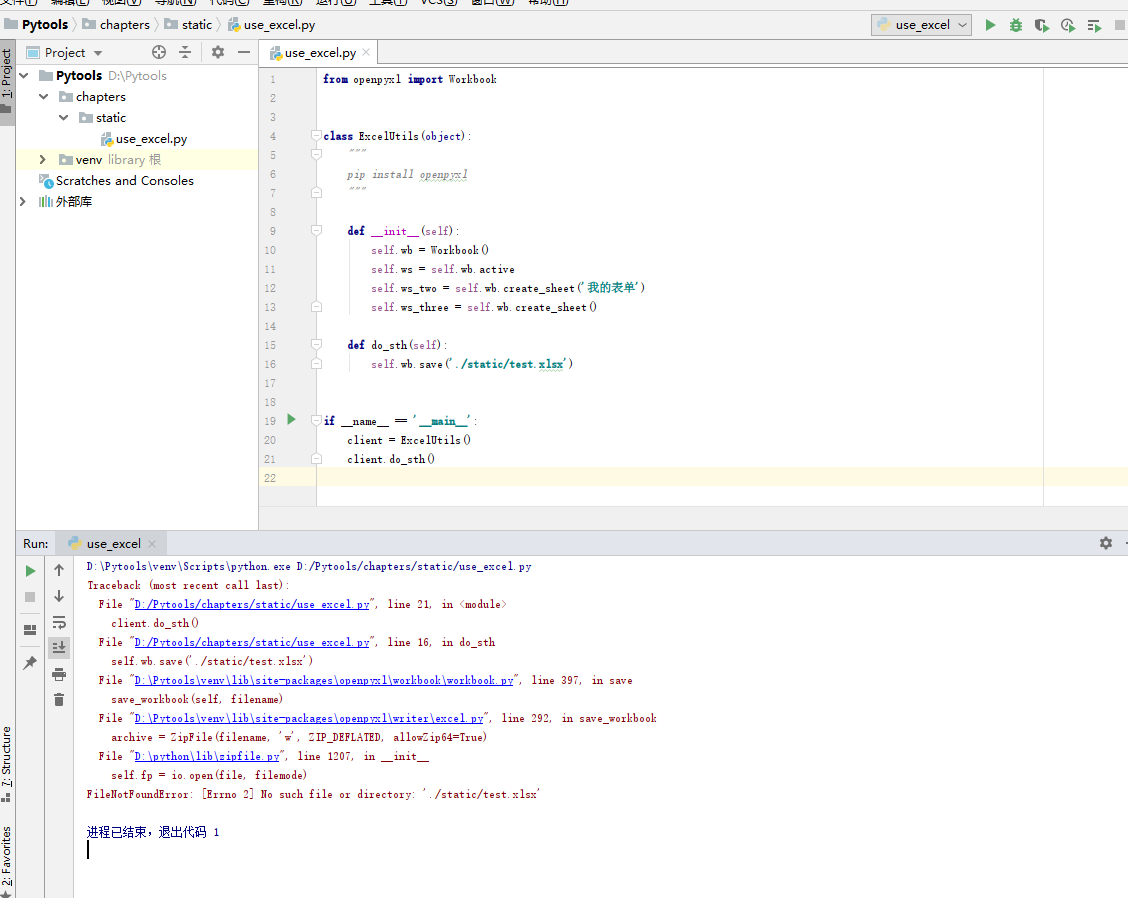Click the profiler clock-run icon
This screenshot has width=1128, height=898.
pyautogui.click(x=1068, y=25)
